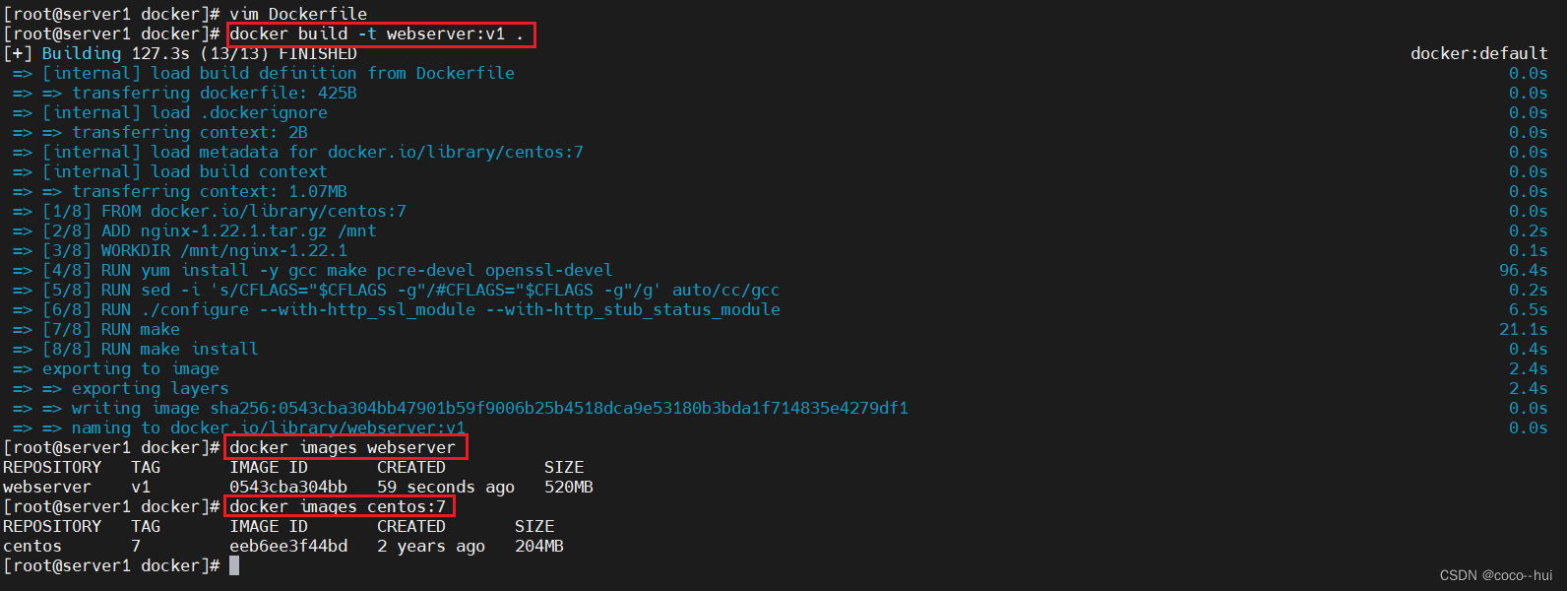Viewport: 1568px width, 591px height.
Task: Click the yum install build step line
Action: [x=328, y=270]
